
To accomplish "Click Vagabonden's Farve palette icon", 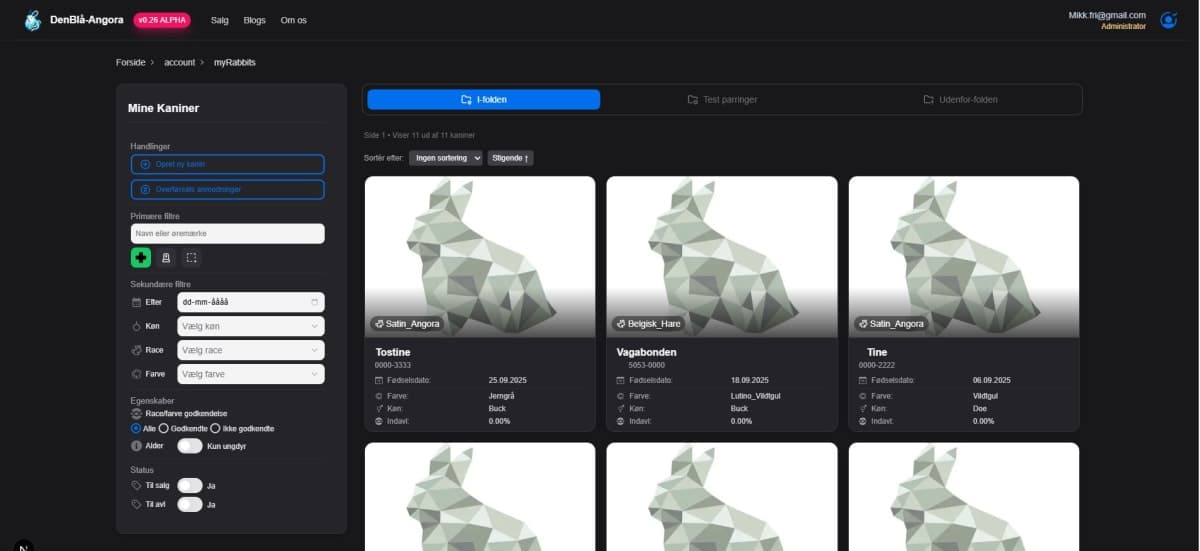I will tap(622, 396).
